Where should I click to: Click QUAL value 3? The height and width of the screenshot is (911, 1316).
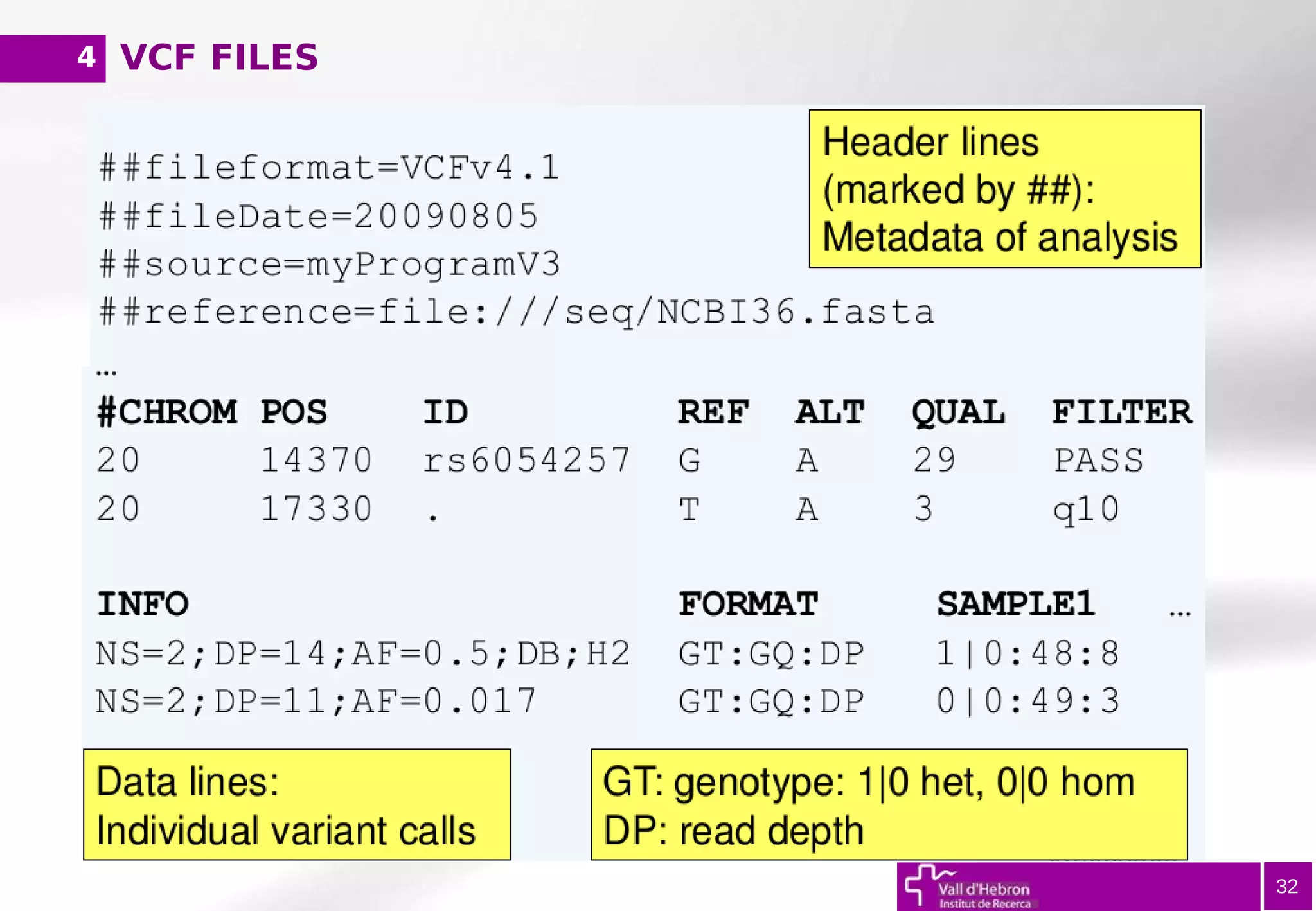923,509
